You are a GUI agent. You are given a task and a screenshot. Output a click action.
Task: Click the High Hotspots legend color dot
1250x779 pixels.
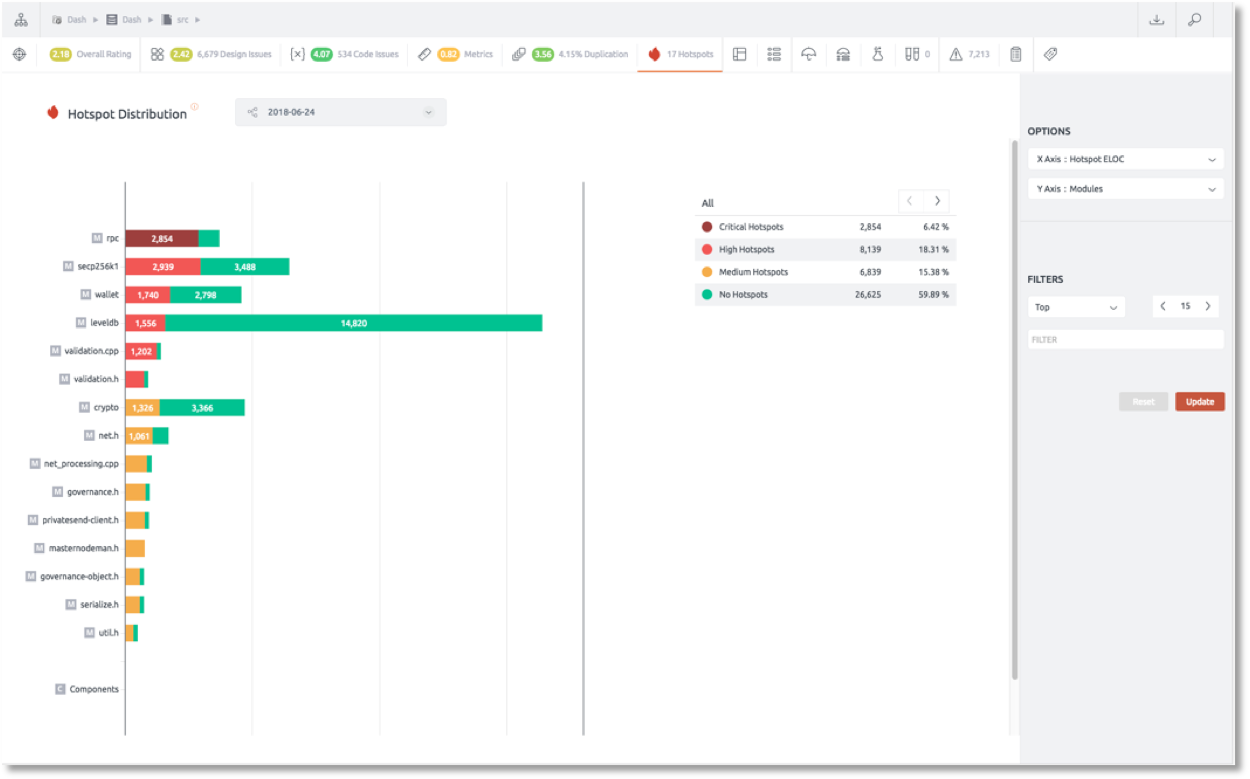[x=707, y=249]
